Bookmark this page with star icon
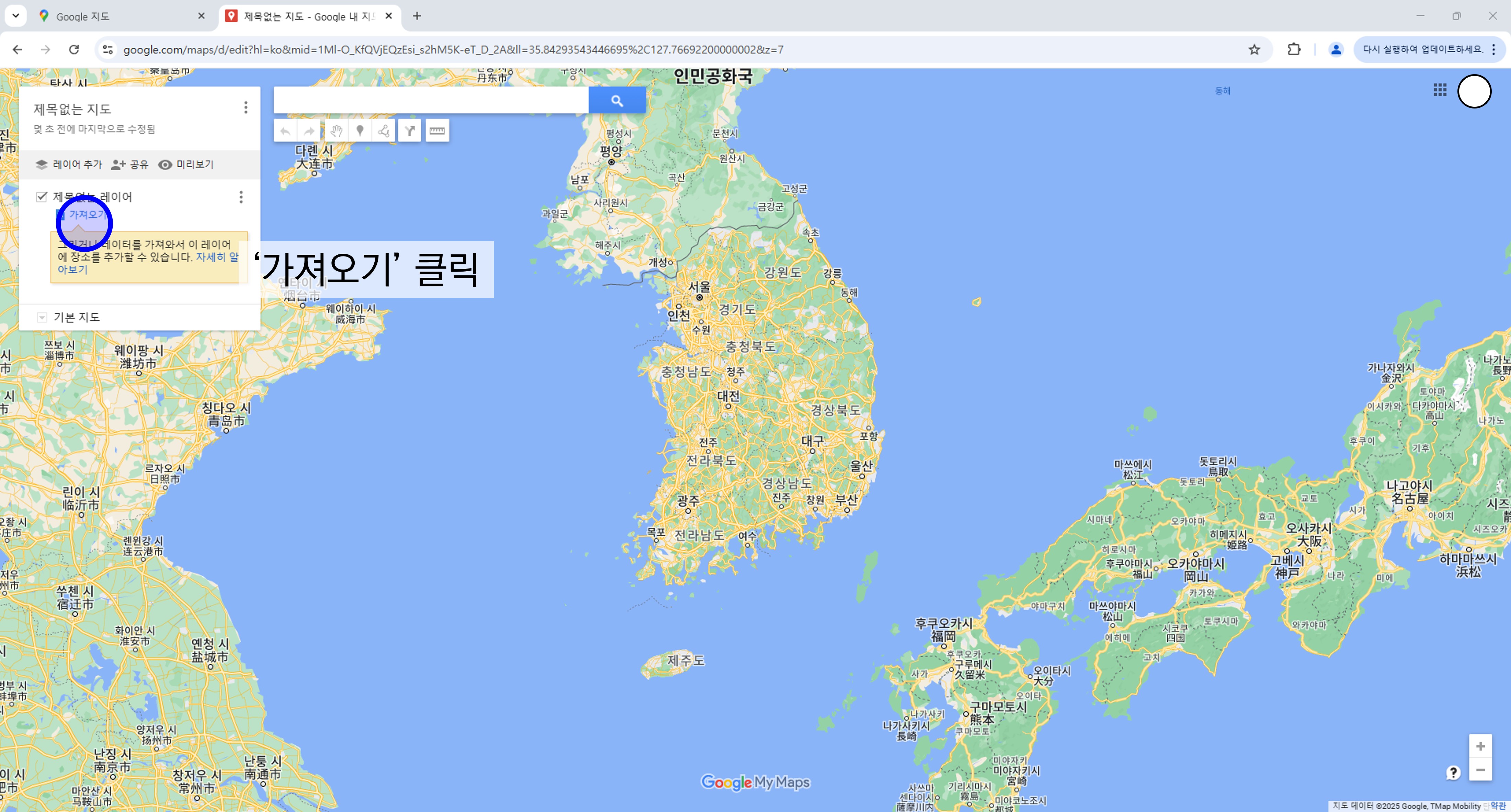Image resolution: width=1511 pixels, height=812 pixels. (1254, 50)
